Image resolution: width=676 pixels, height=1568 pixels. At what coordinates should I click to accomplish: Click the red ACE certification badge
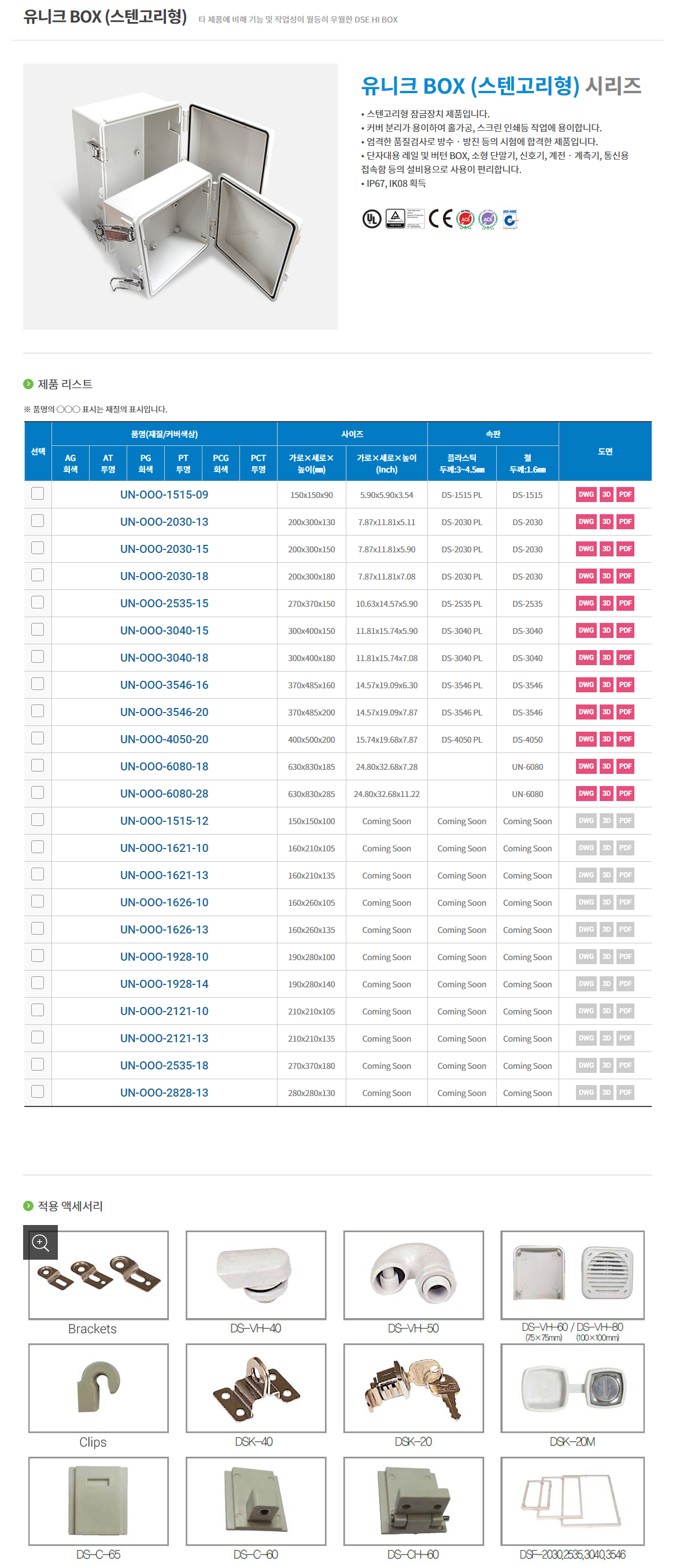coord(466,219)
